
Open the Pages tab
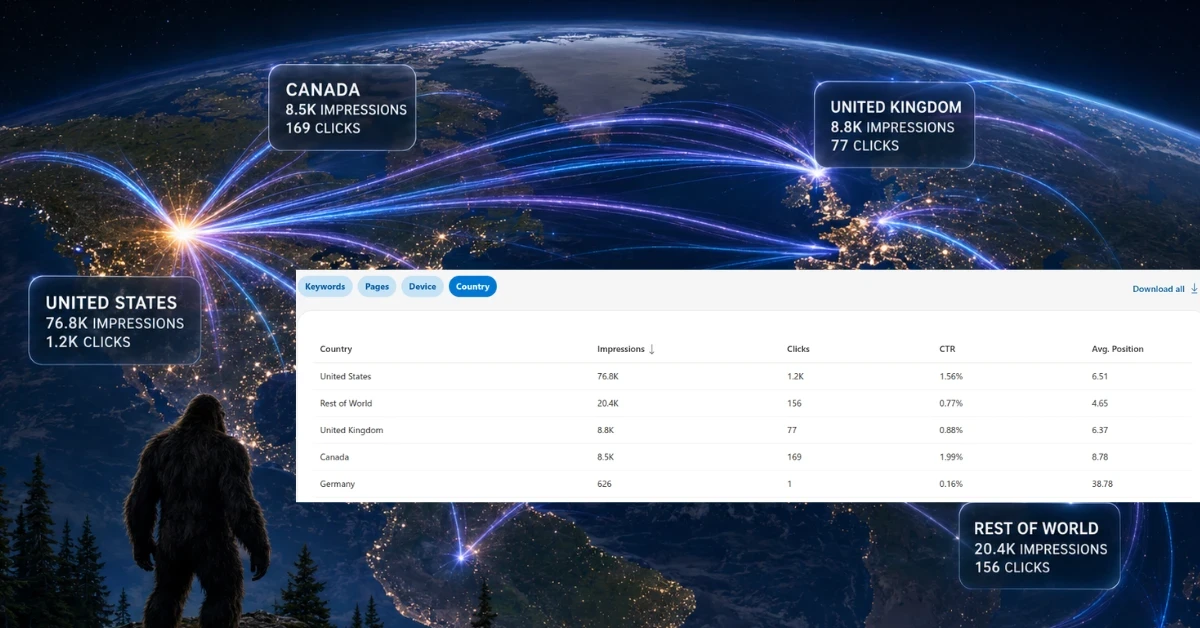(x=377, y=287)
